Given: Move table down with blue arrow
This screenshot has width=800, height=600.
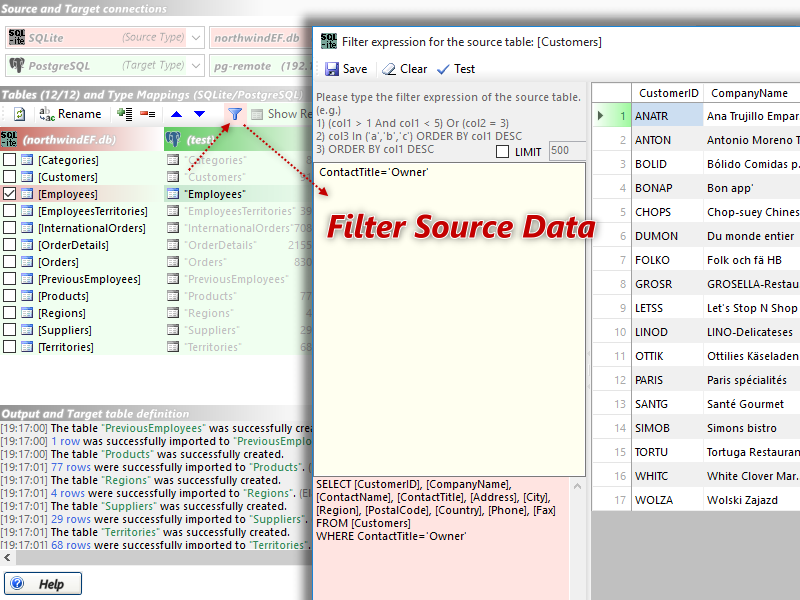Looking at the screenshot, I should click(199, 114).
